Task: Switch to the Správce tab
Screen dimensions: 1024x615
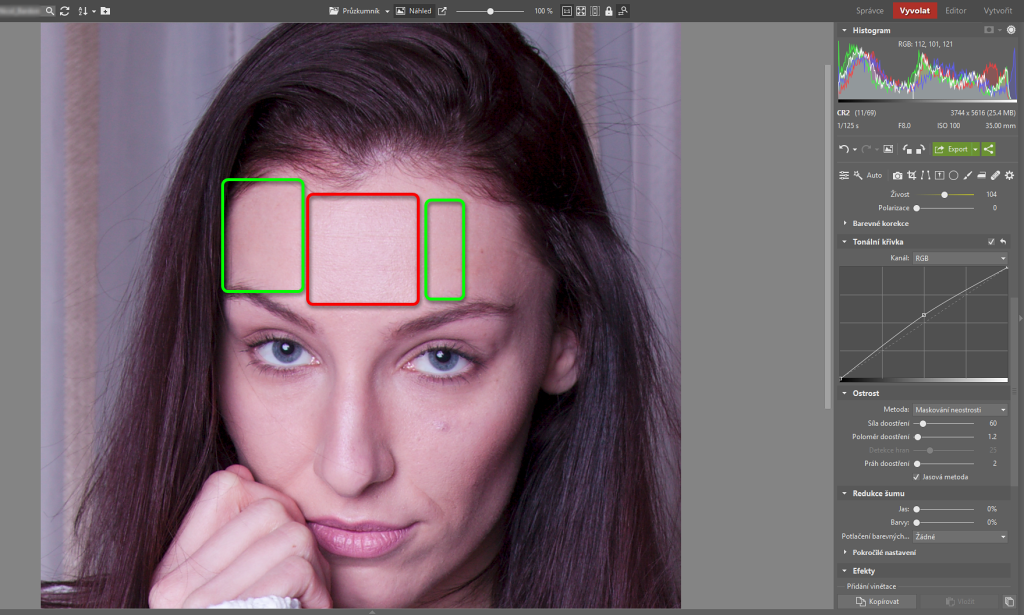Action: click(x=870, y=10)
